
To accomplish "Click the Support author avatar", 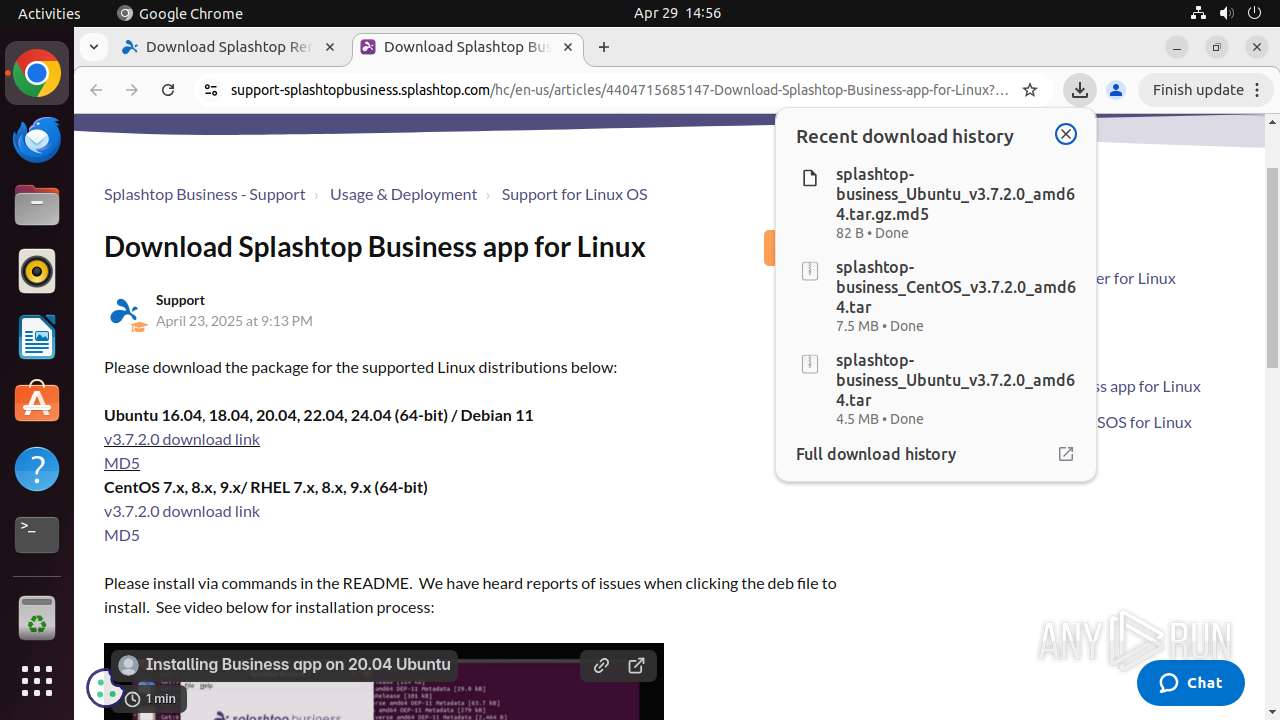I will (126, 314).
